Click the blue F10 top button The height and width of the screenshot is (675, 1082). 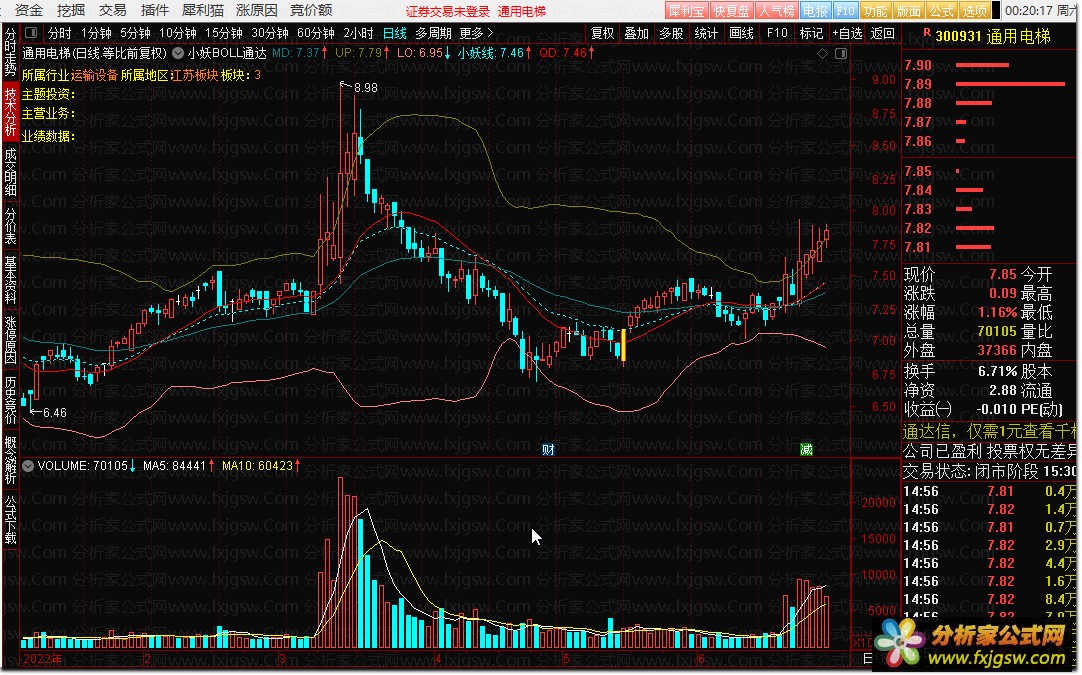(x=845, y=10)
